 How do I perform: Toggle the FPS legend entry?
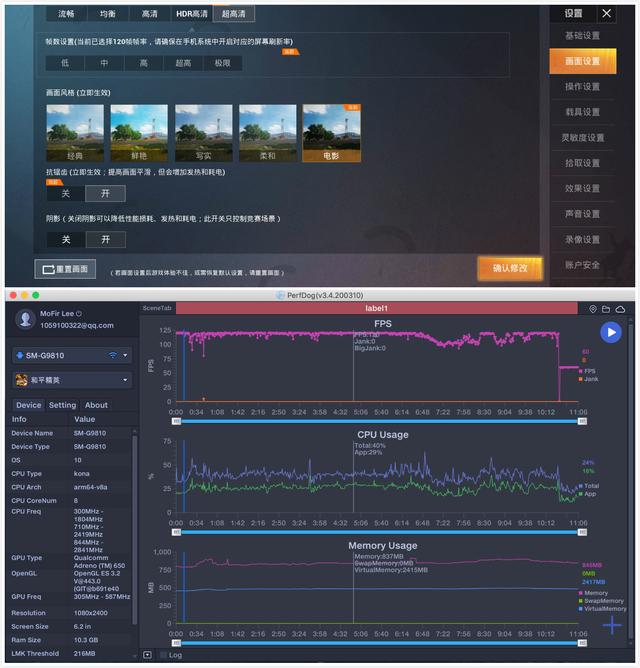point(587,371)
